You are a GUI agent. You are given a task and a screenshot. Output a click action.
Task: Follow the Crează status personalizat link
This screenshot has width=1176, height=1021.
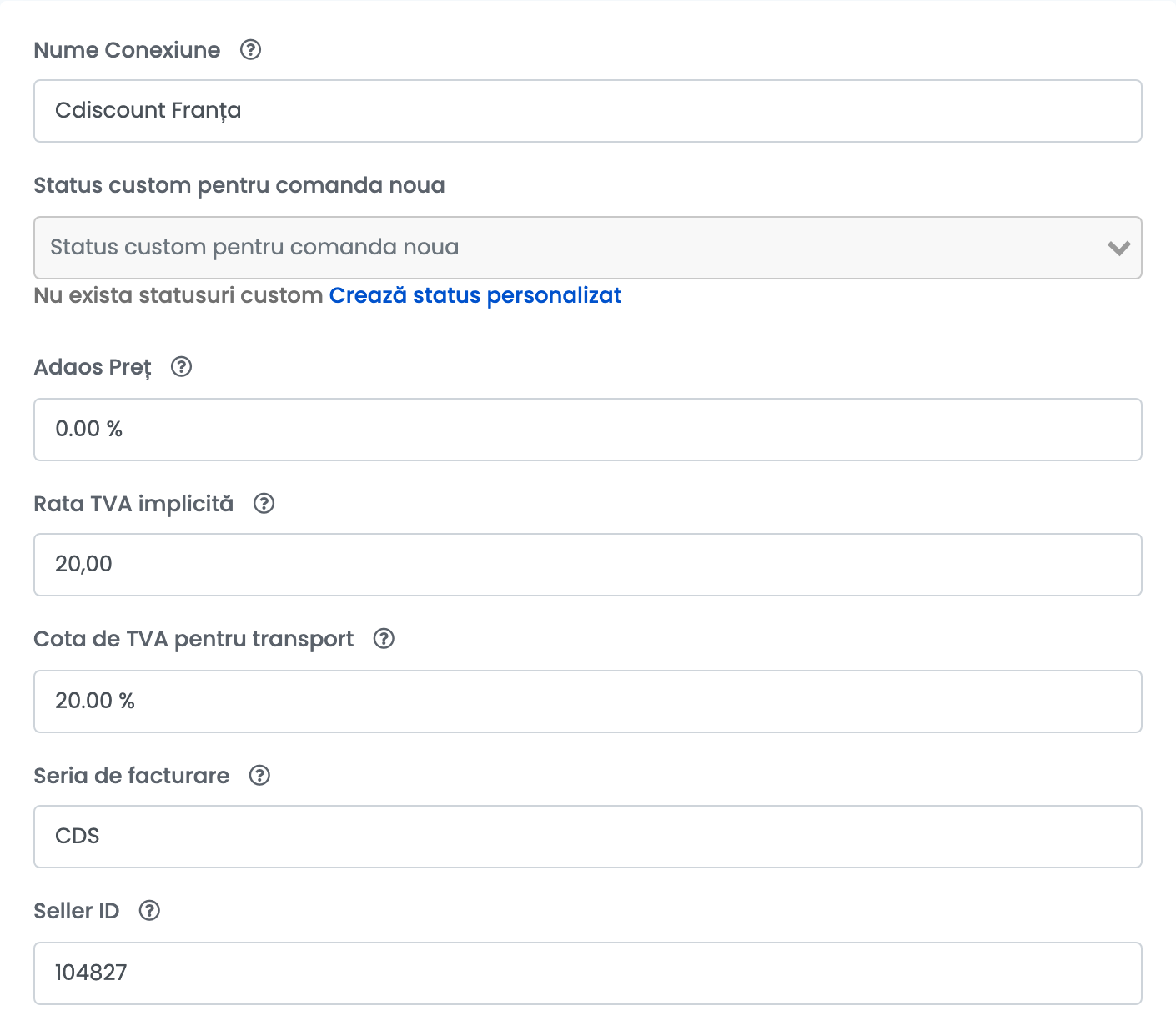point(475,295)
